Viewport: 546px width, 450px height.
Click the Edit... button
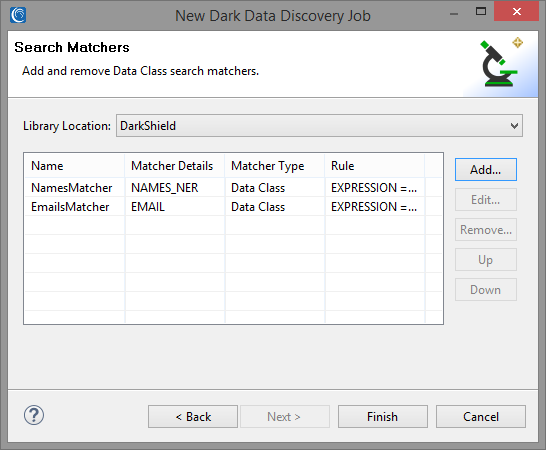click(x=485, y=200)
